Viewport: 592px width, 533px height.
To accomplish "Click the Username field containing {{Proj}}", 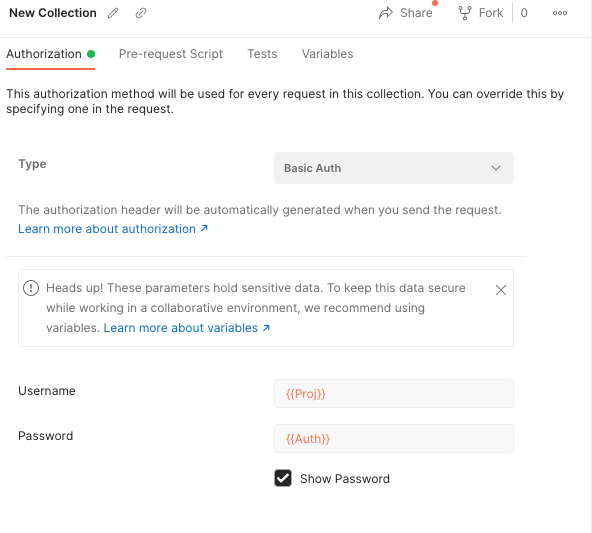I will [394, 394].
